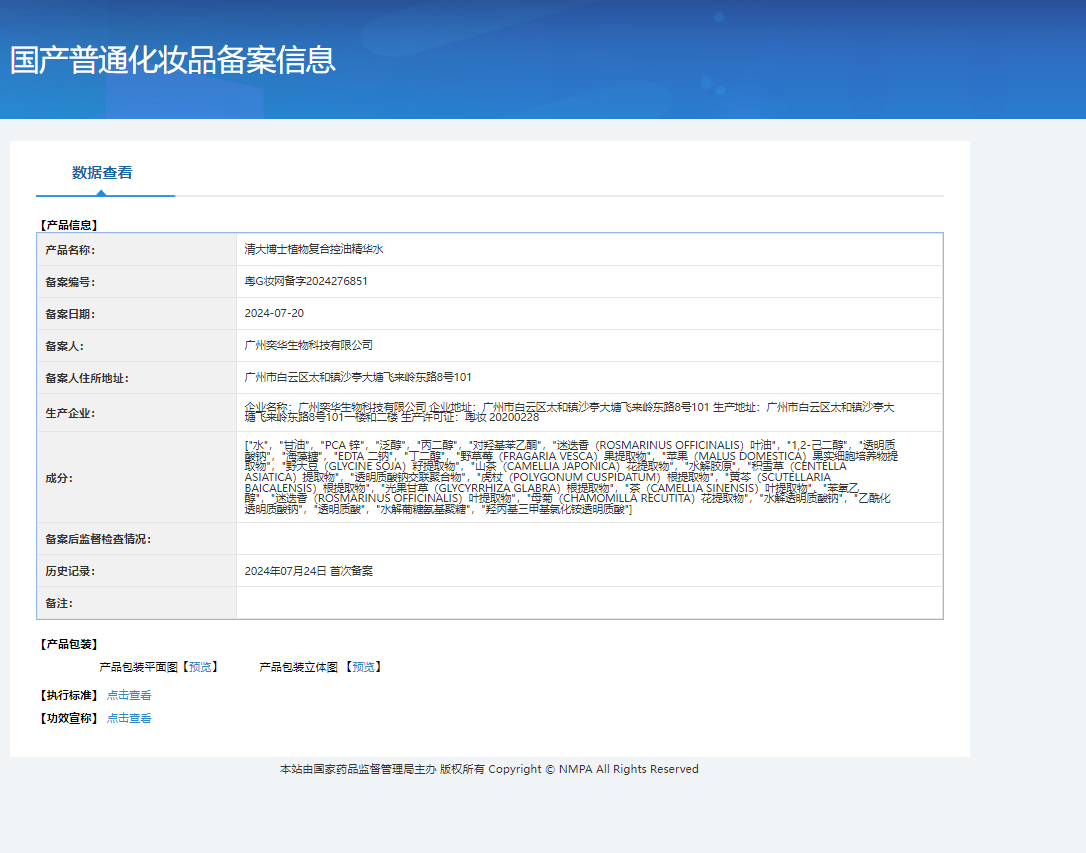Screen dimensions: 1086x853
Task: Click the NMPA copyright footer text
Action: tap(489, 769)
